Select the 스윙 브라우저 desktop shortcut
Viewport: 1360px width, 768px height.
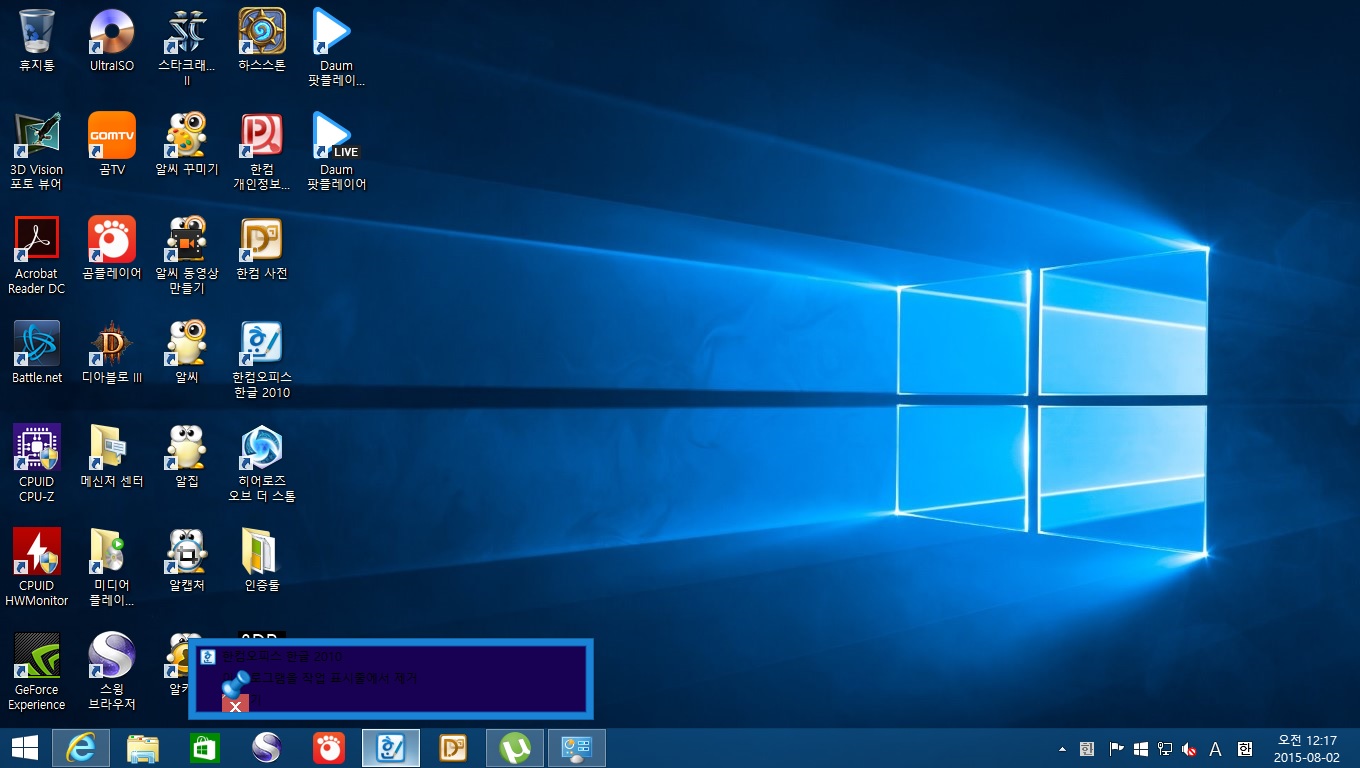point(112,672)
